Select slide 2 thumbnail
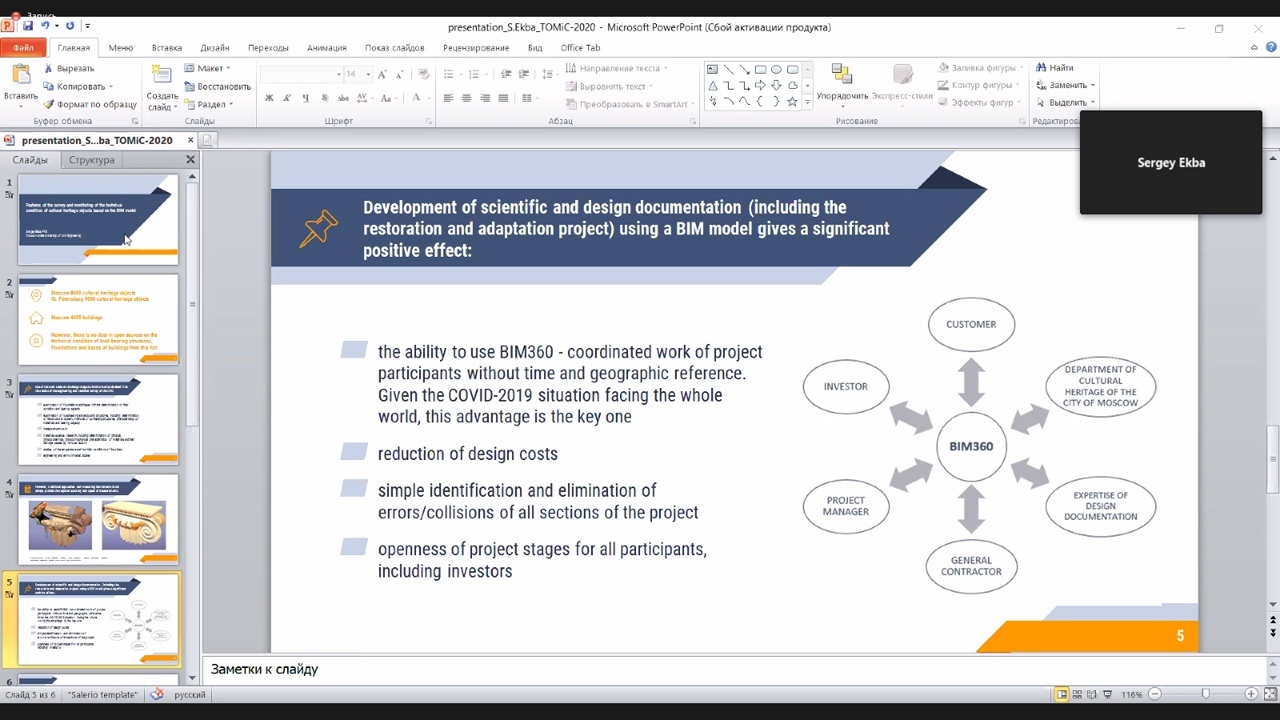 click(x=98, y=320)
